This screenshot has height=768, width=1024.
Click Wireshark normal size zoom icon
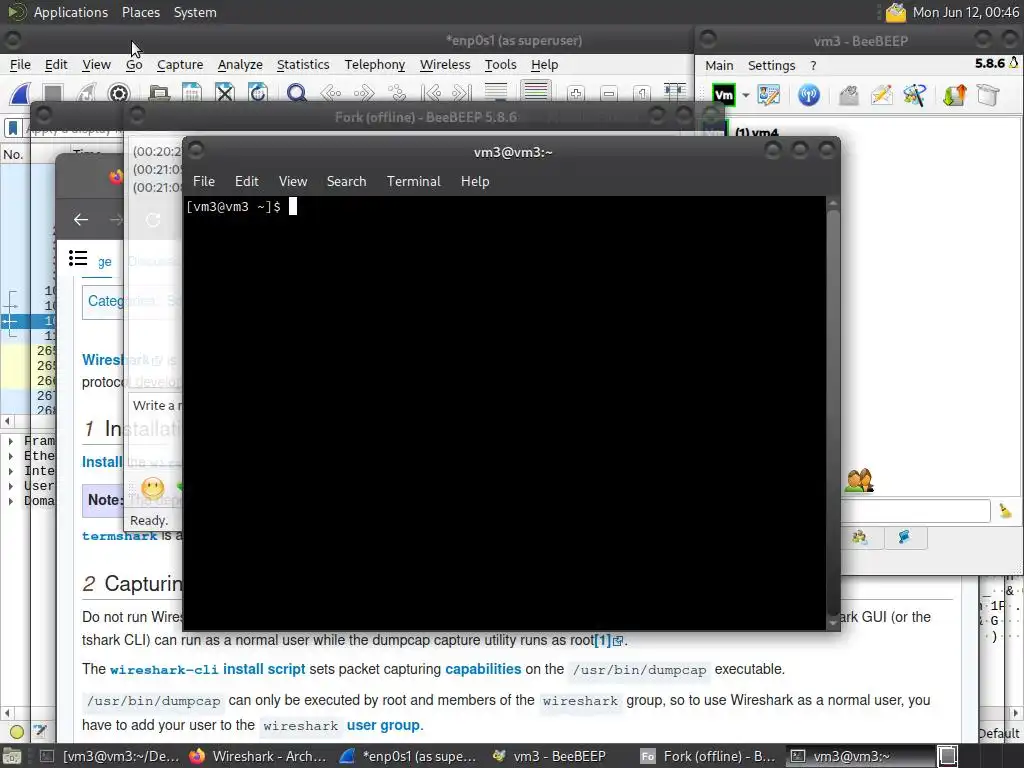(642, 94)
